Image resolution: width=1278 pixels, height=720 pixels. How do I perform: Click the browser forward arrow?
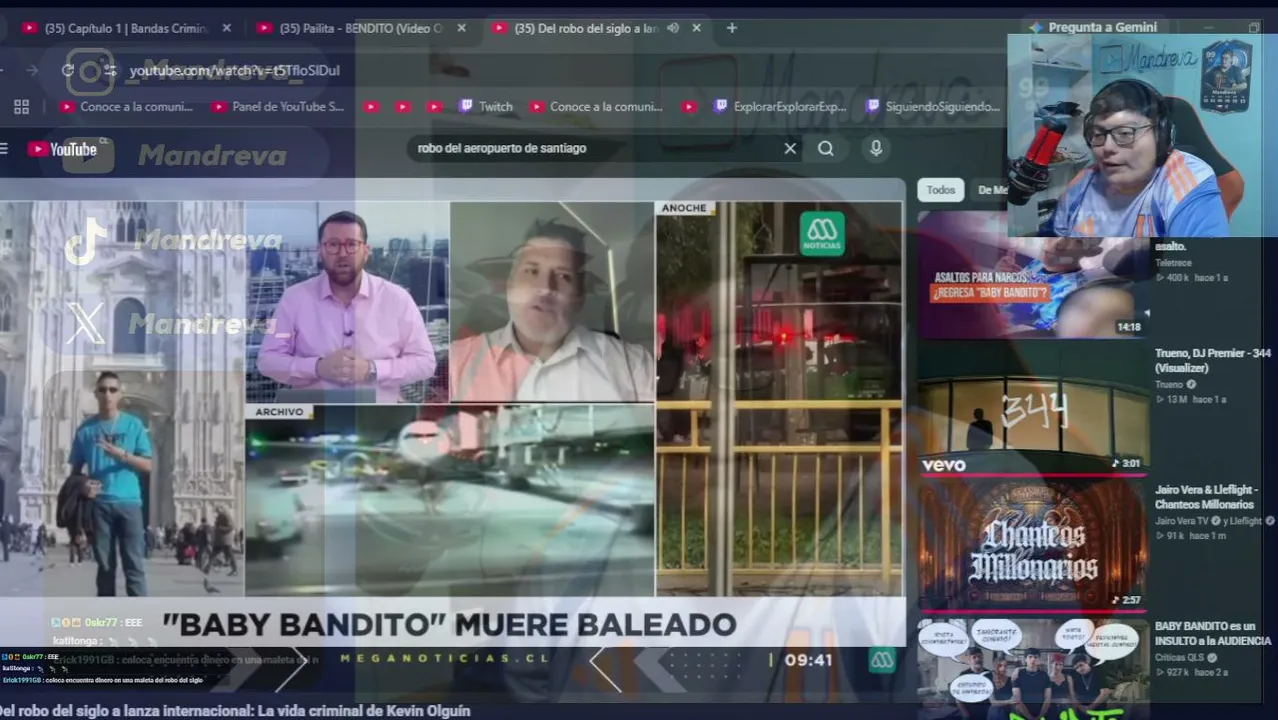click(x=32, y=70)
